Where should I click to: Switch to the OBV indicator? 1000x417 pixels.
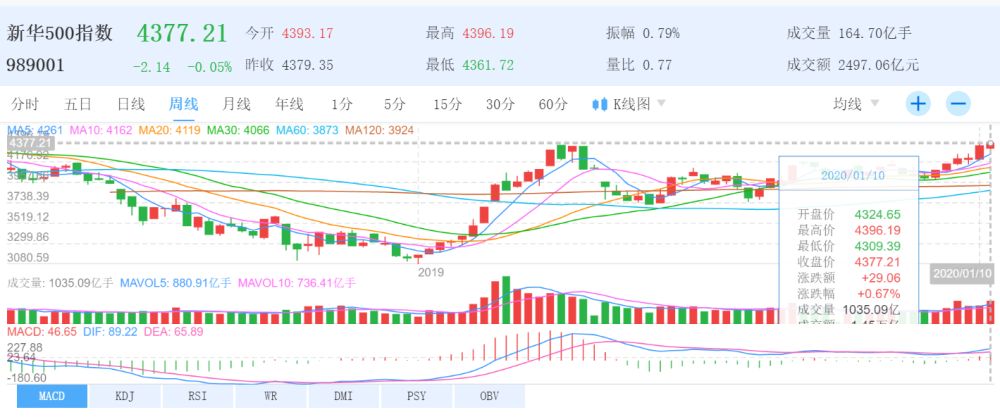(x=489, y=397)
